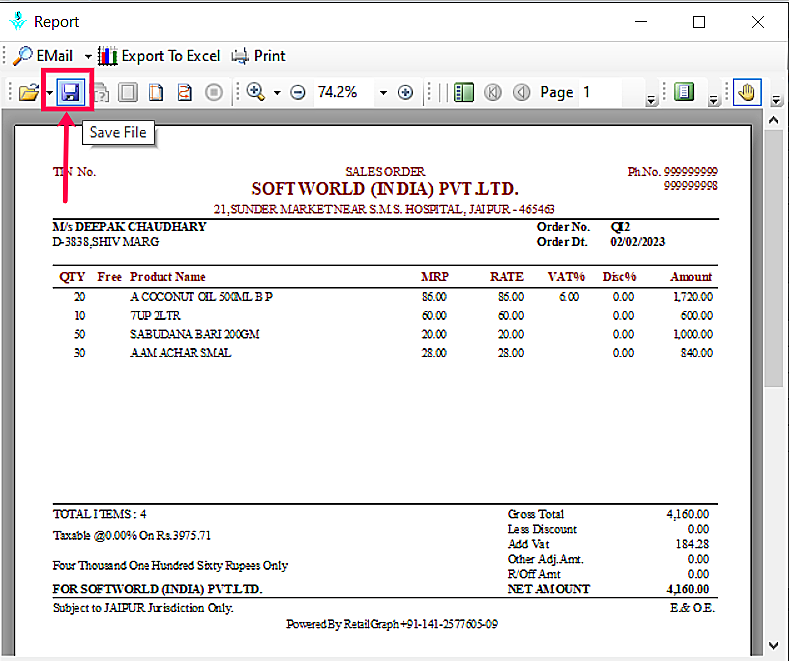Click Export To Excel
The image size is (789, 661).
[x=159, y=56]
